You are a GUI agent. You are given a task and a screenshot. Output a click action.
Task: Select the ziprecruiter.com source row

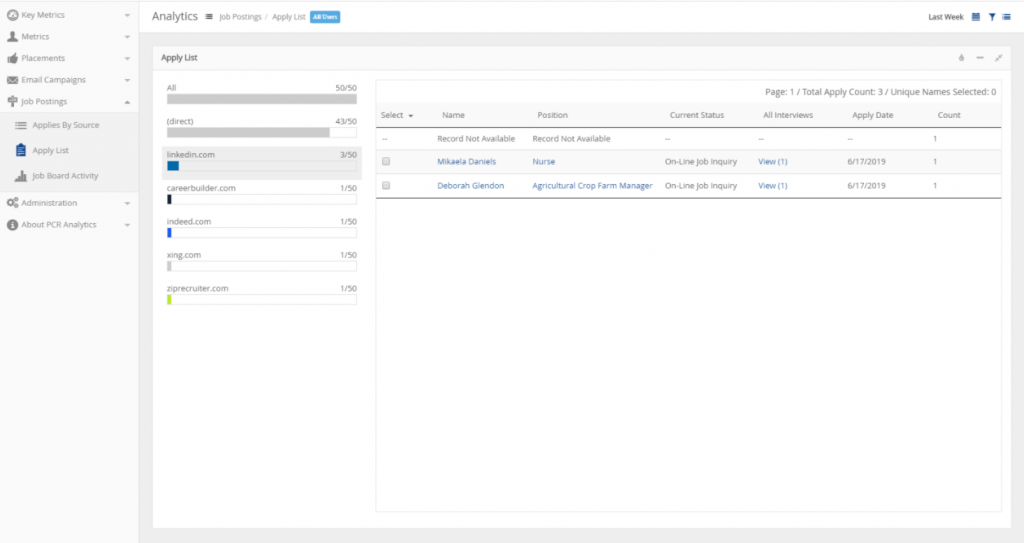[x=261, y=294]
